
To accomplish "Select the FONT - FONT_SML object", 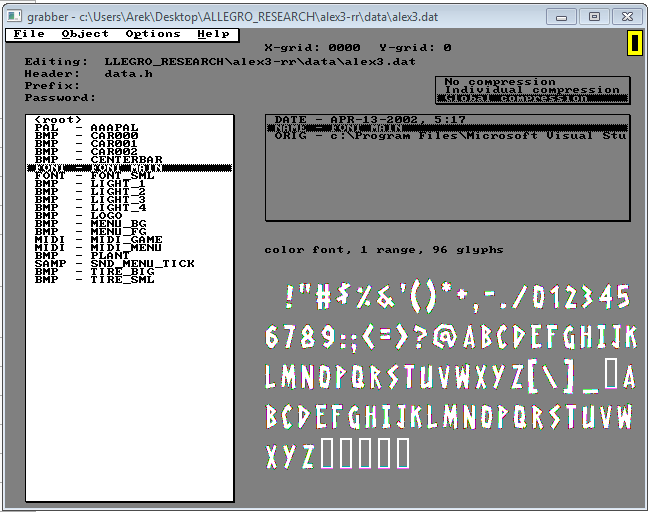I will point(94,176).
